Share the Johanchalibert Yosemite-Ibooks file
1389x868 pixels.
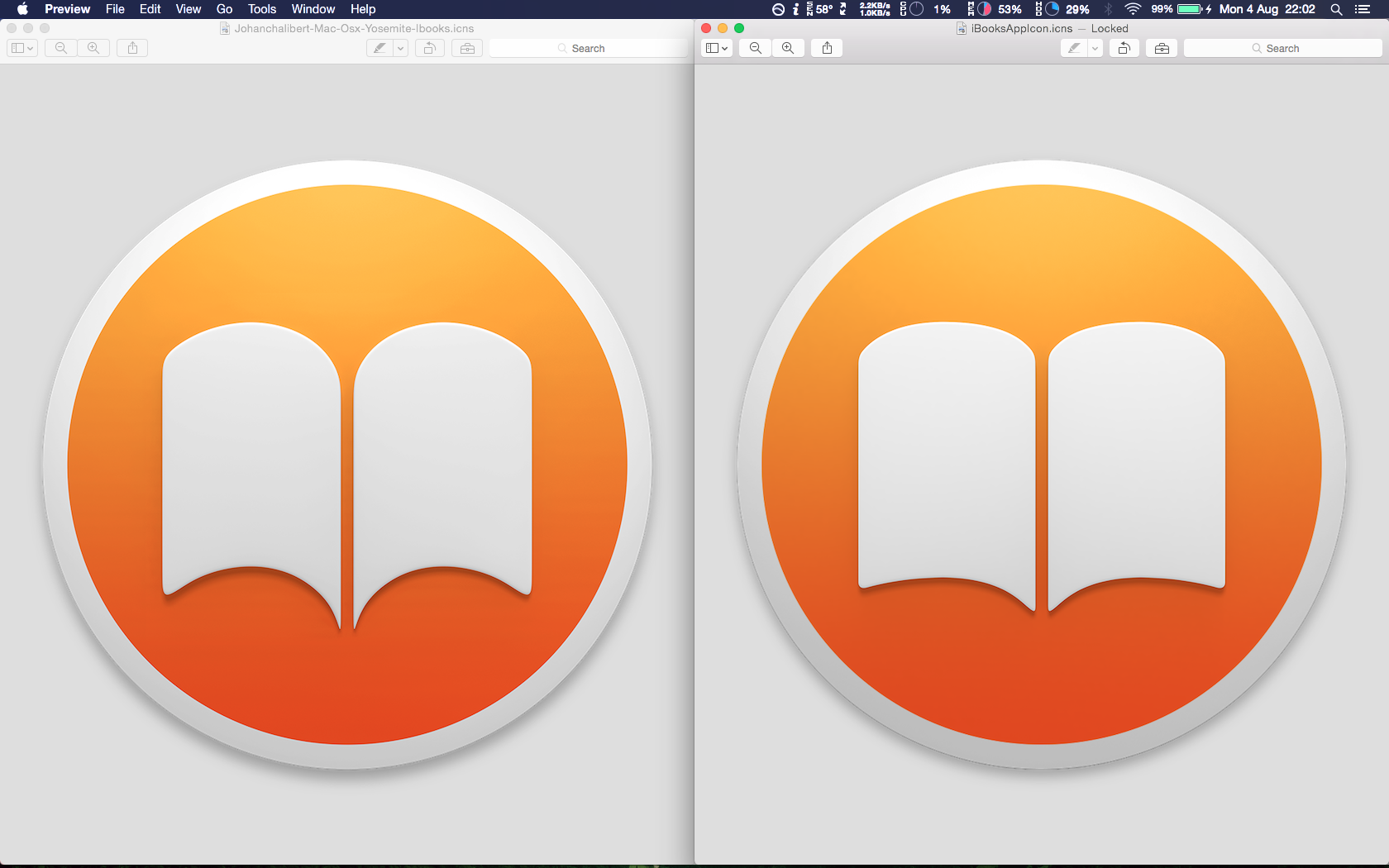(132, 48)
